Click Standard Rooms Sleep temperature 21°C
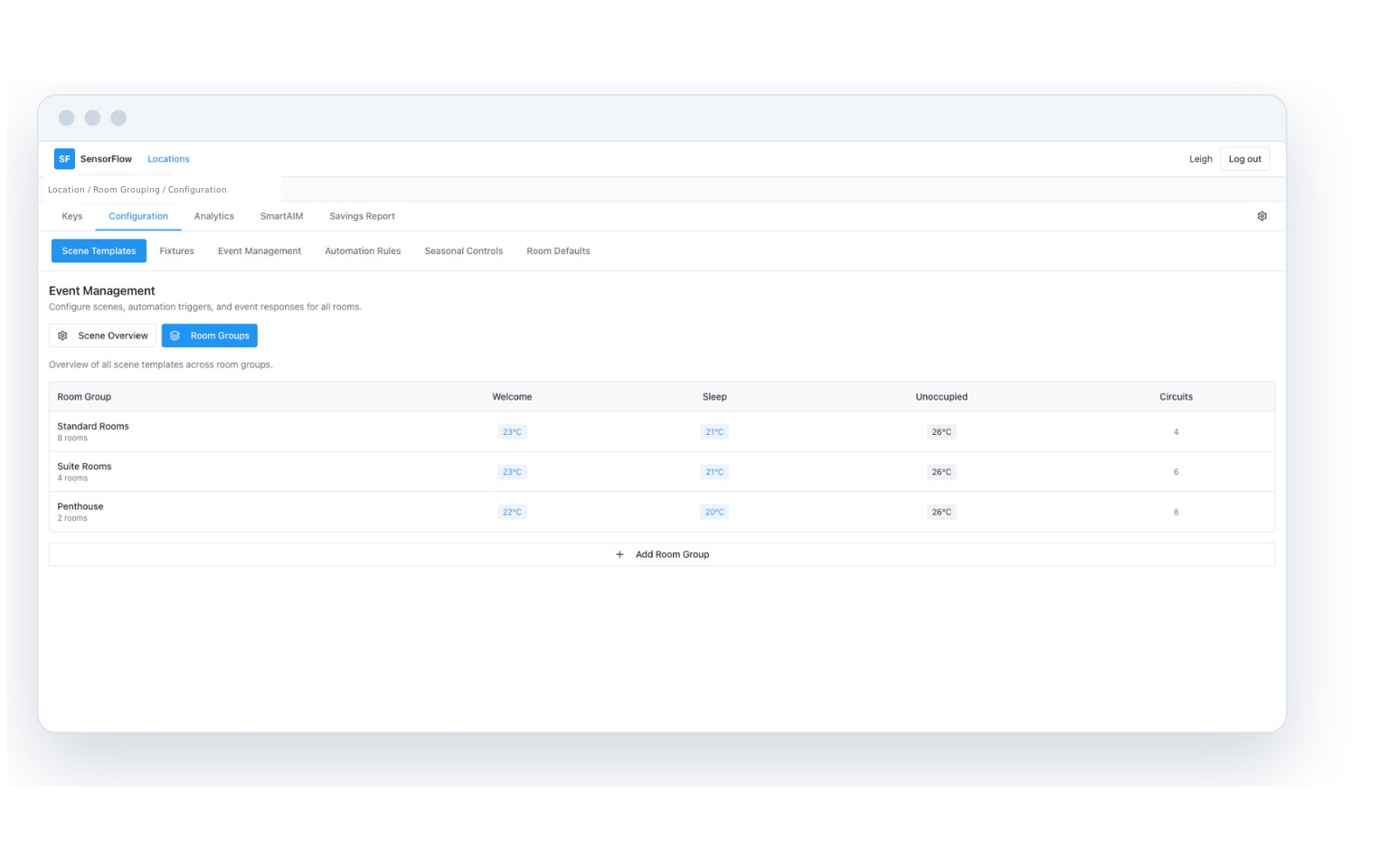Screen dimensions: 1389x868 tap(714, 432)
